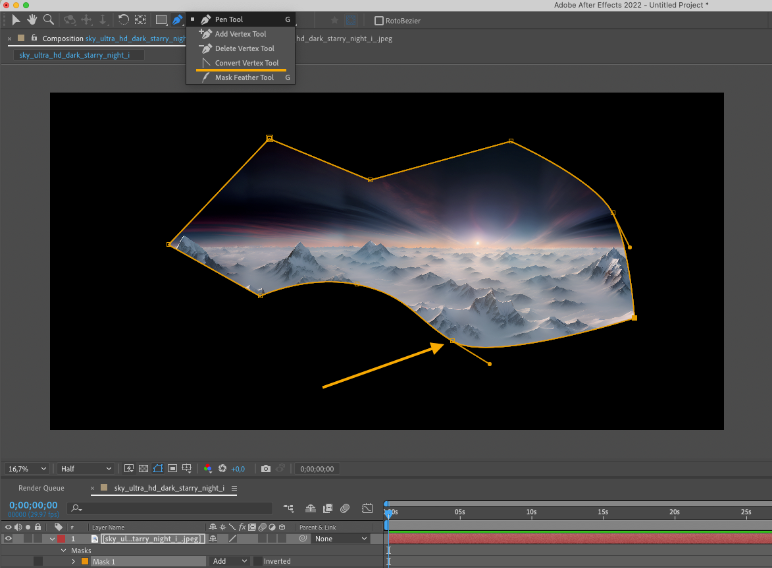Click the show channel RGB icon

tap(207, 468)
